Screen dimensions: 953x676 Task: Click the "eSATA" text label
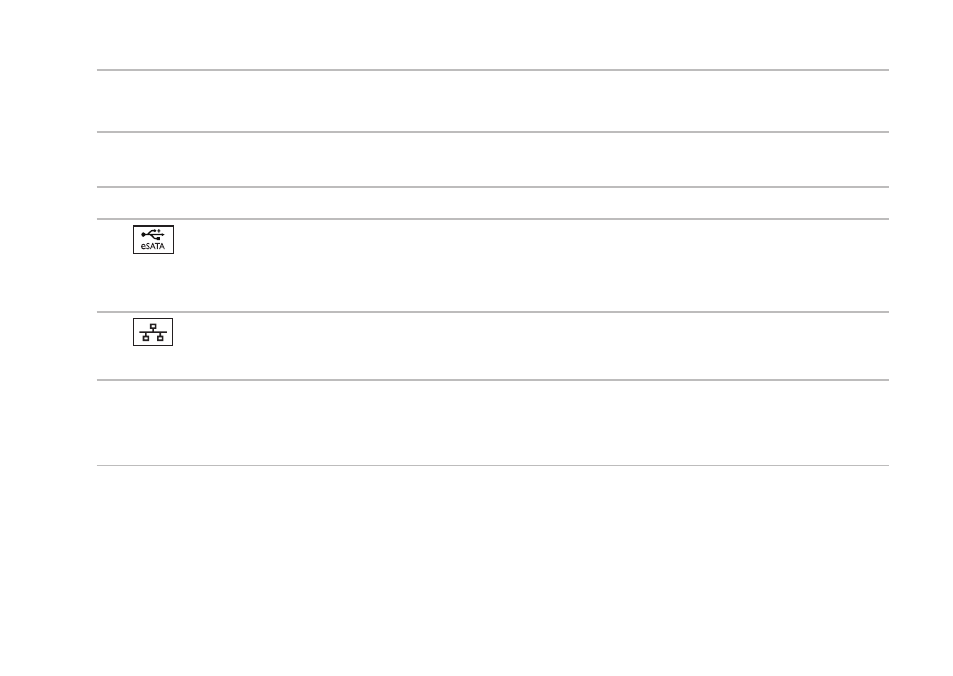click(153, 246)
